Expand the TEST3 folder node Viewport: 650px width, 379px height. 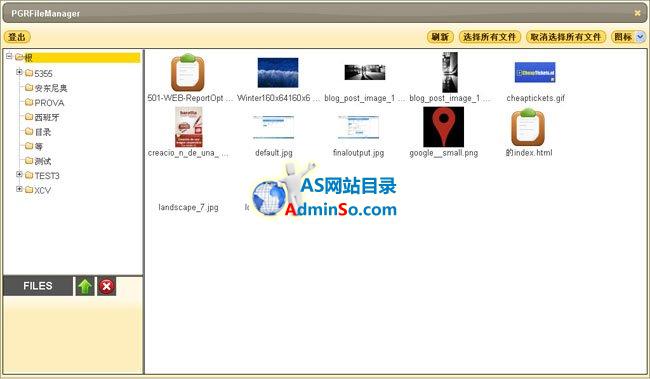[19, 175]
